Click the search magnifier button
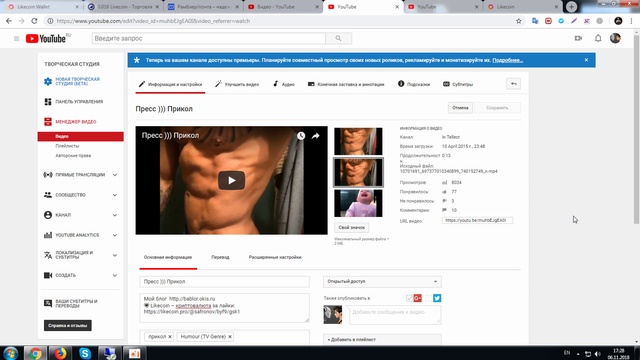This screenshot has height=360, width=640. [x=338, y=38]
